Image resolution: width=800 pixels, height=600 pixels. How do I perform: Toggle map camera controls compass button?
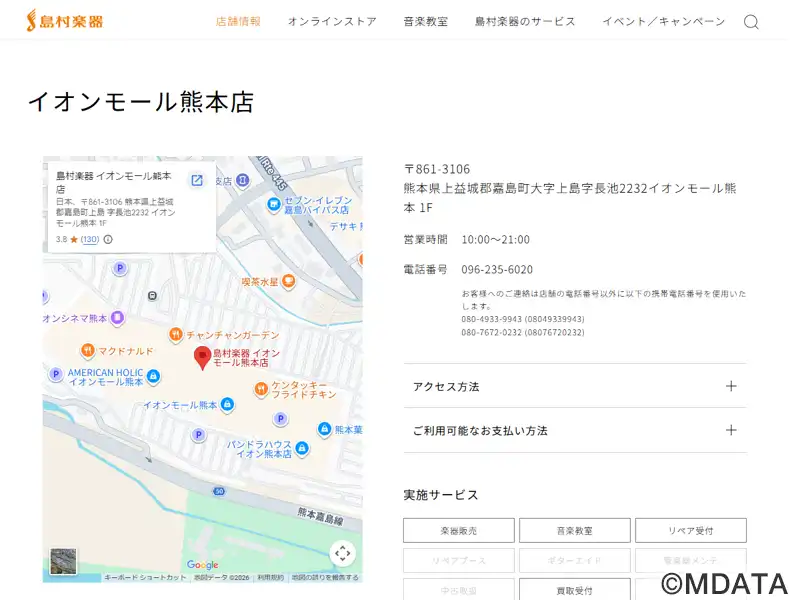tap(342, 553)
